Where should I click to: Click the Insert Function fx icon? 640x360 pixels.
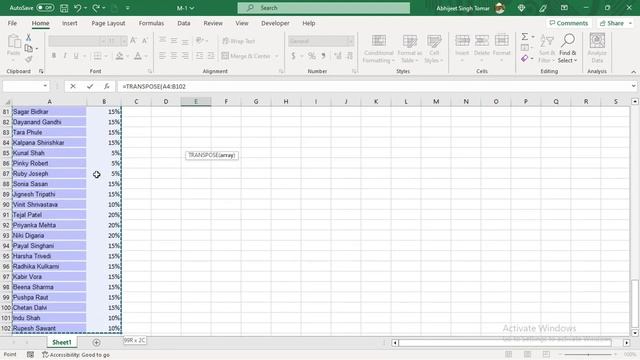pos(107,86)
